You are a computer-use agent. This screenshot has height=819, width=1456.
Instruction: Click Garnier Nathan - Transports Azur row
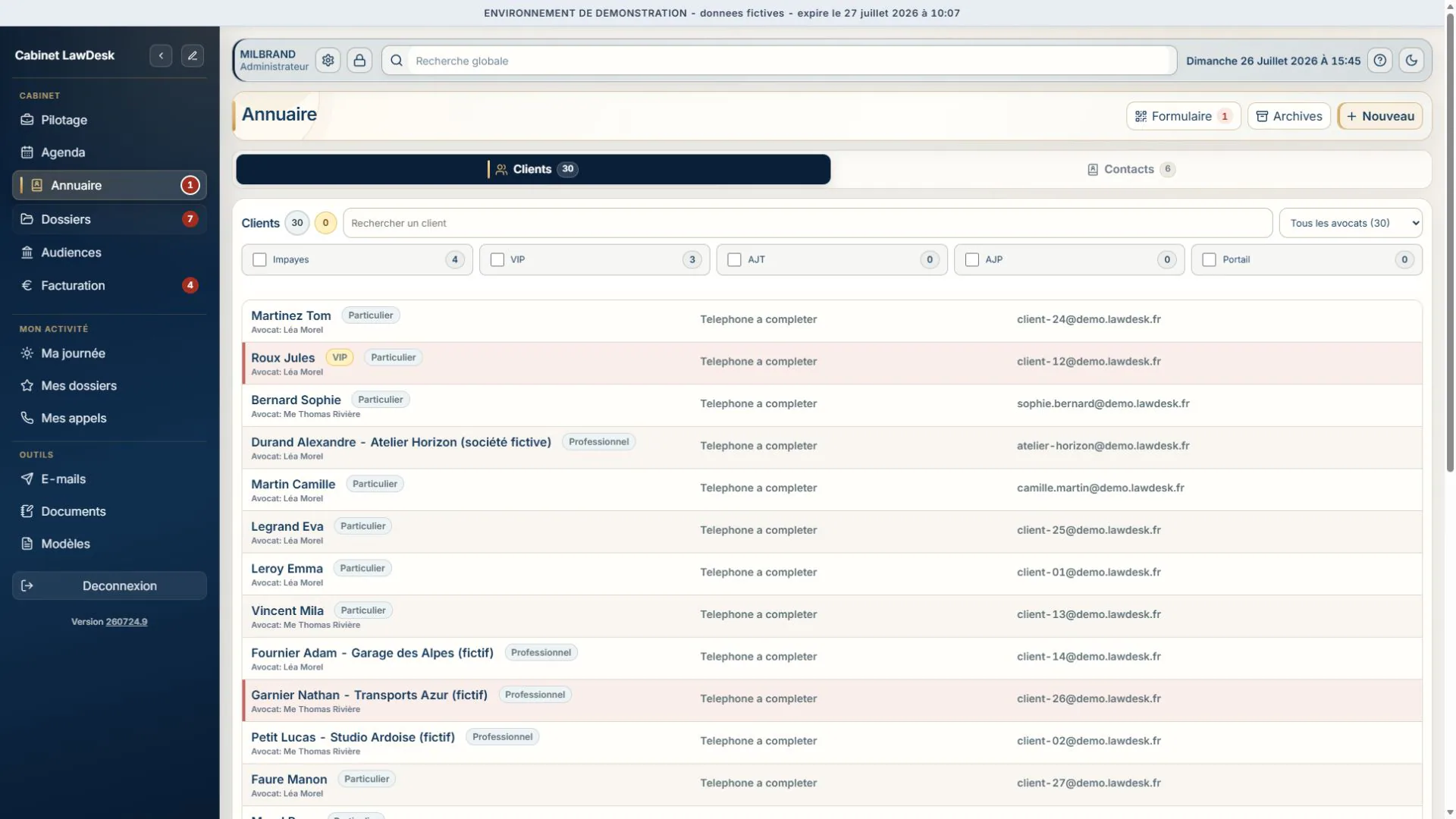tap(833, 701)
